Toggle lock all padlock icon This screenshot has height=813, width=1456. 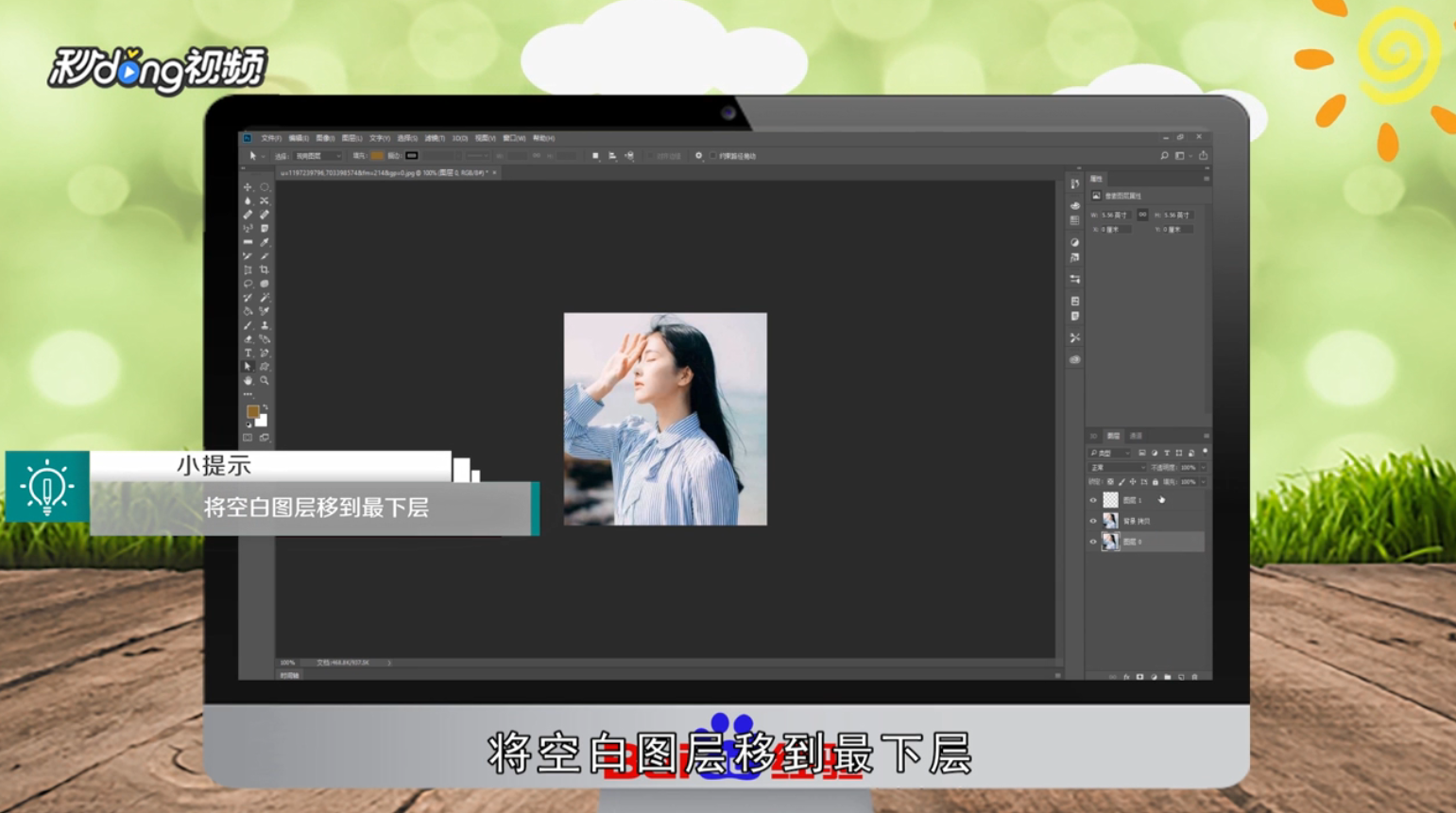[1156, 482]
